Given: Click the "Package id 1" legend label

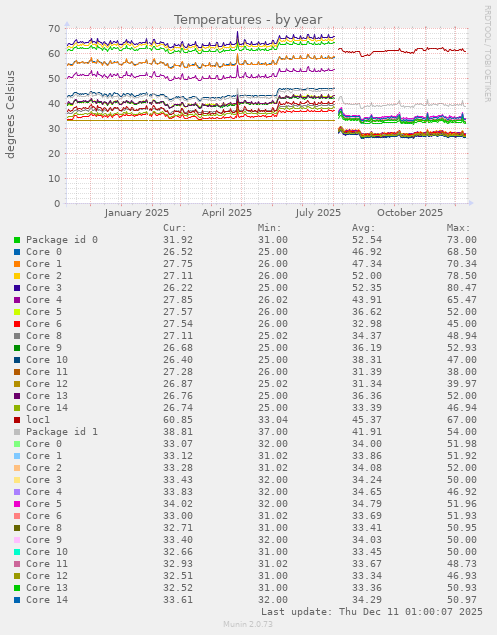Looking at the screenshot, I should [x=62, y=432].
